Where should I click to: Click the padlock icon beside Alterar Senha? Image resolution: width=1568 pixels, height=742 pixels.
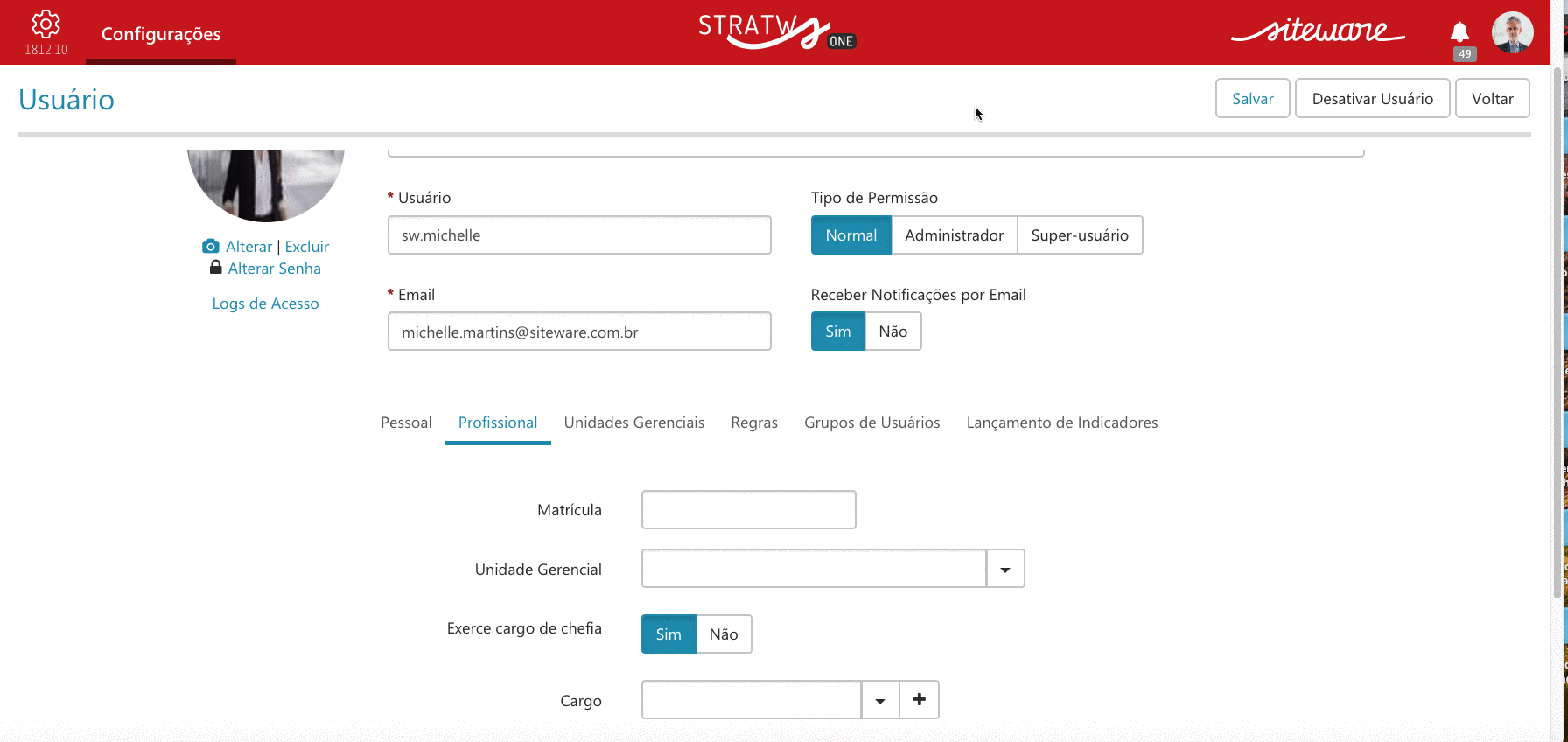216,267
